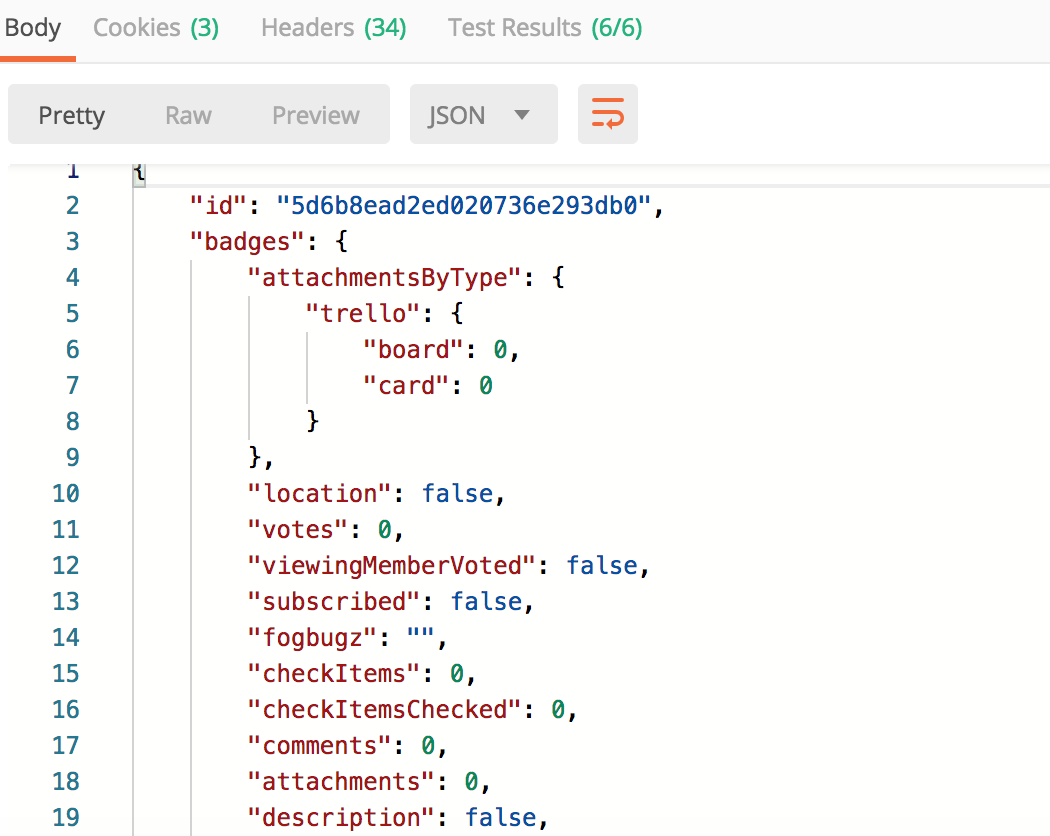
Task: Select the Preview view button
Action: [315, 115]
